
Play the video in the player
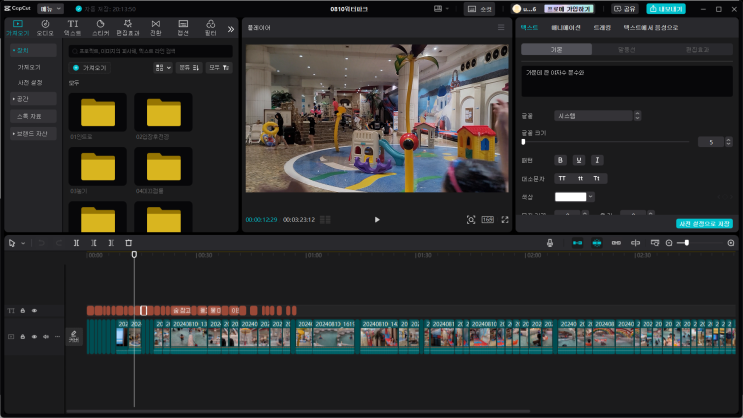pos(377,219)
